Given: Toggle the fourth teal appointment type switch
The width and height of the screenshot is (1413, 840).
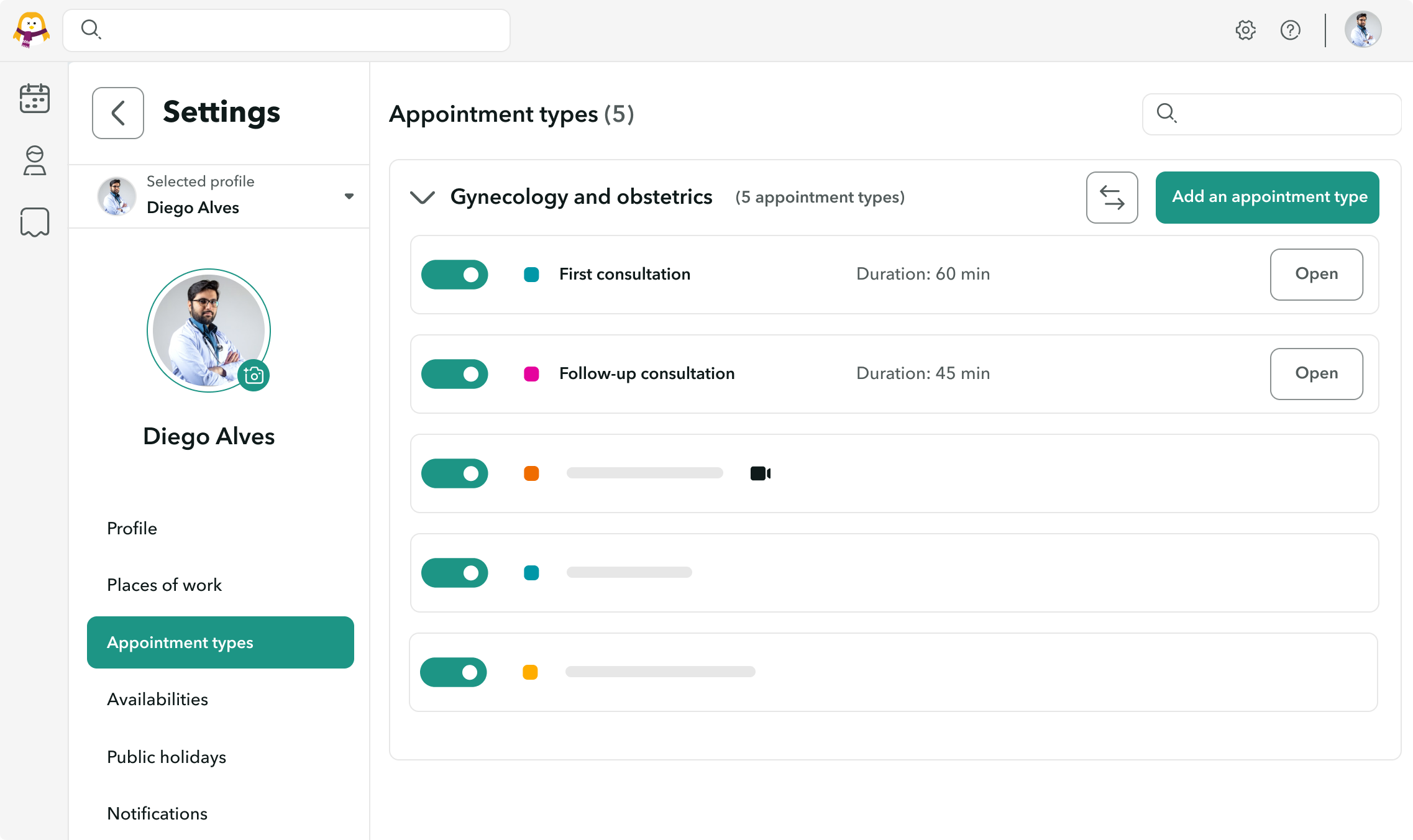Looking at the screenshot, I should coord(455,573).
